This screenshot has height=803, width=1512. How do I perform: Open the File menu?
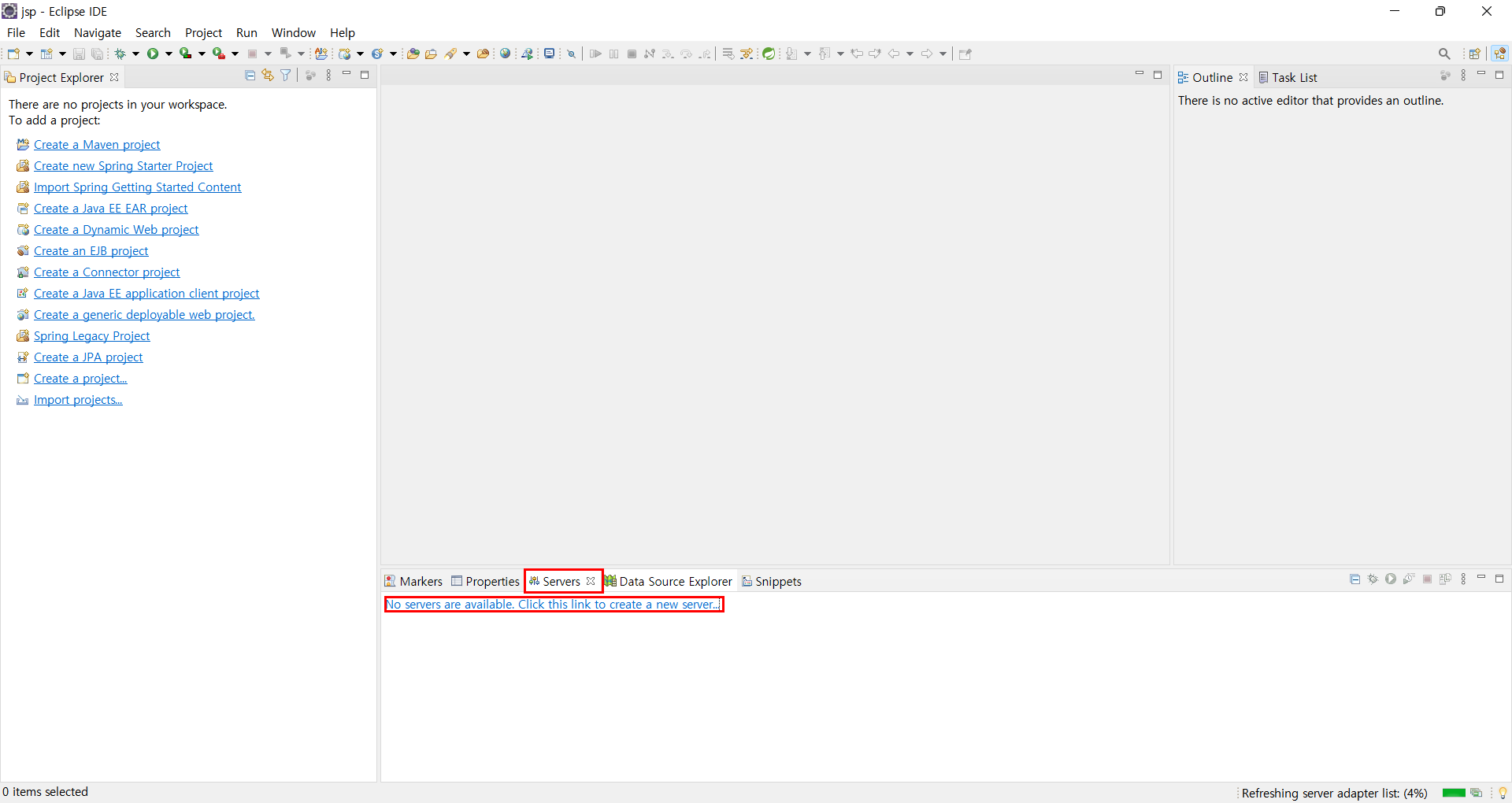pos(16,32)
